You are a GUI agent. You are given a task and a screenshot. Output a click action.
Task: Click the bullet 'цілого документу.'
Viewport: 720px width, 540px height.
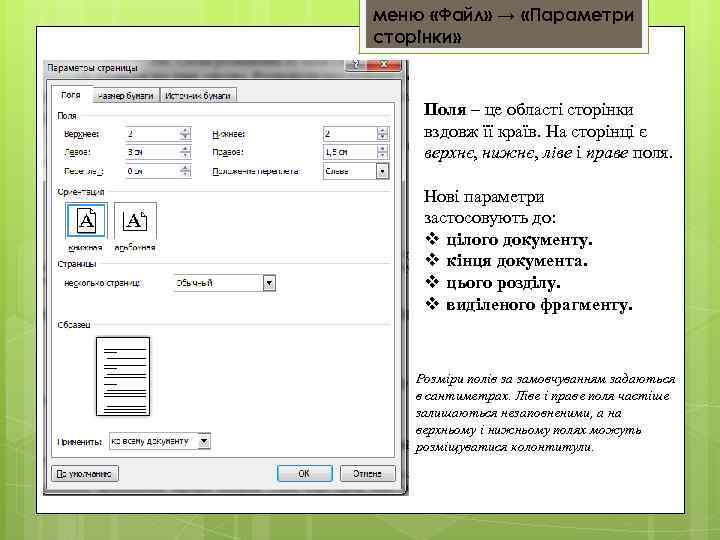click(x=519, y=240)
